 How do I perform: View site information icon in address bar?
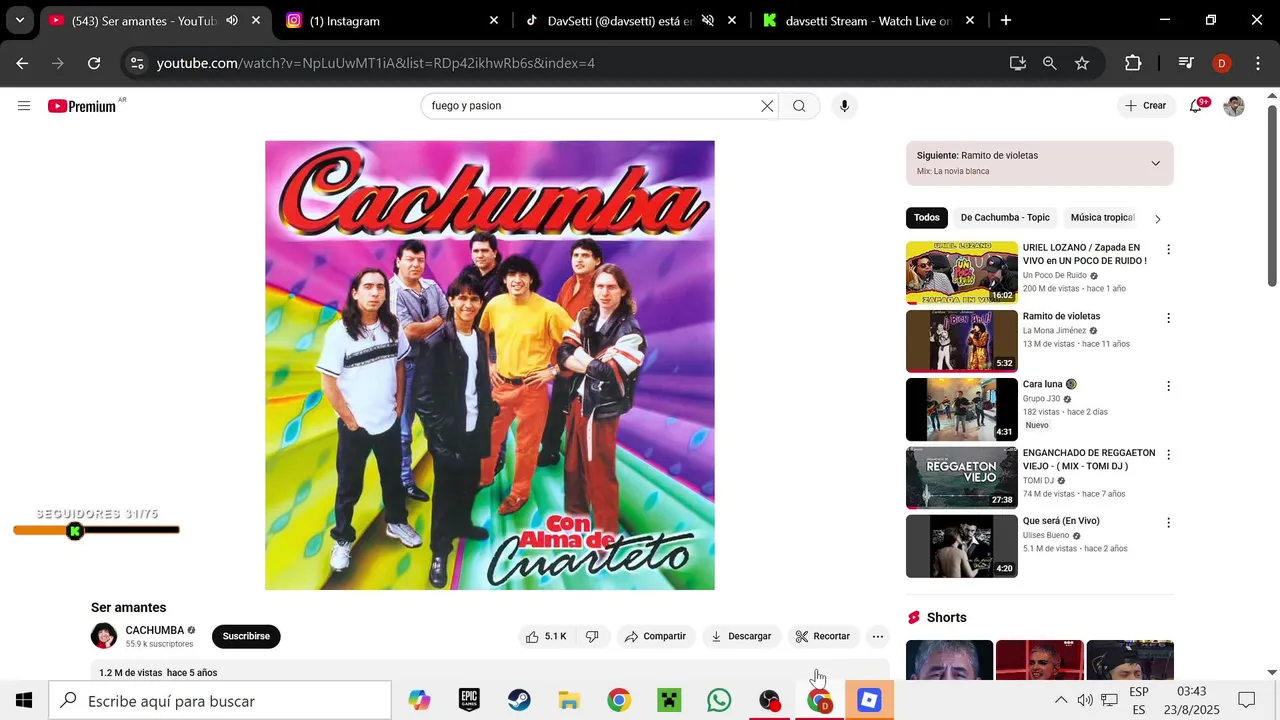point(137,63)
